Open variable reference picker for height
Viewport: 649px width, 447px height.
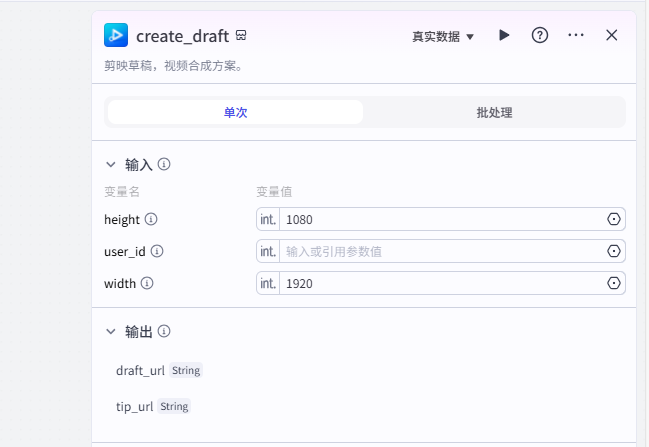click(x=614, y=219)
